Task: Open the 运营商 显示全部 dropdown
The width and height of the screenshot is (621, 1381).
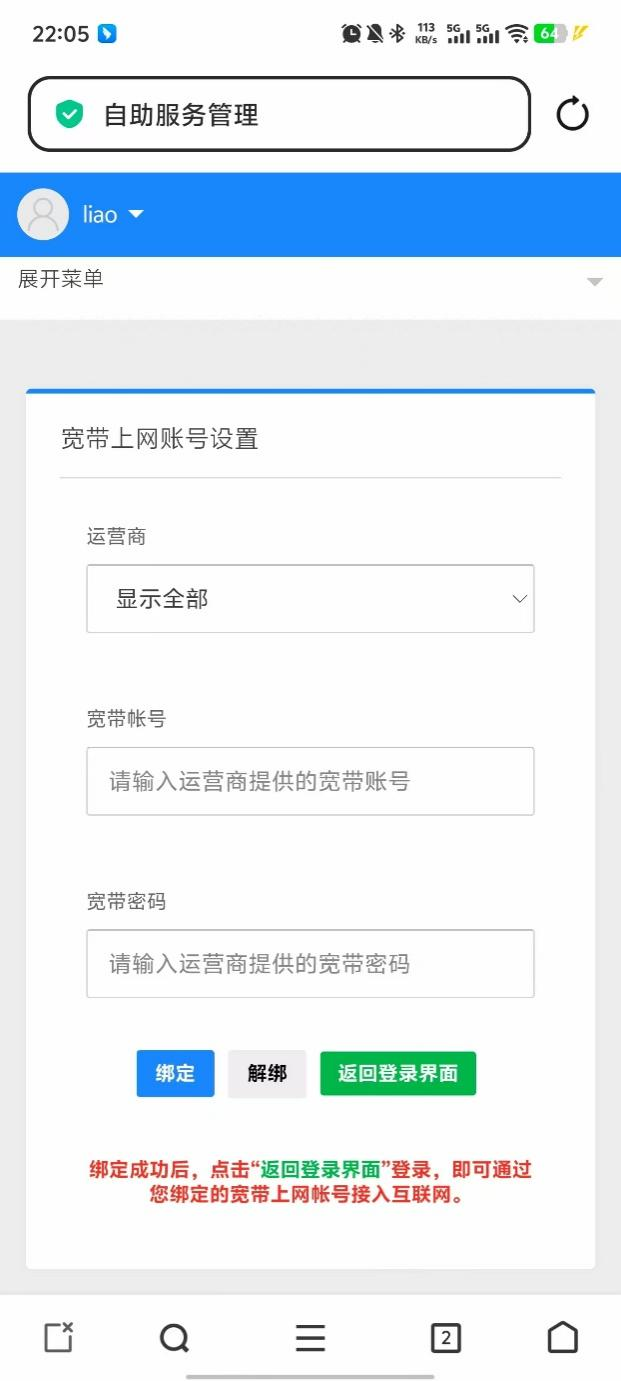Action: pos(310,599)
